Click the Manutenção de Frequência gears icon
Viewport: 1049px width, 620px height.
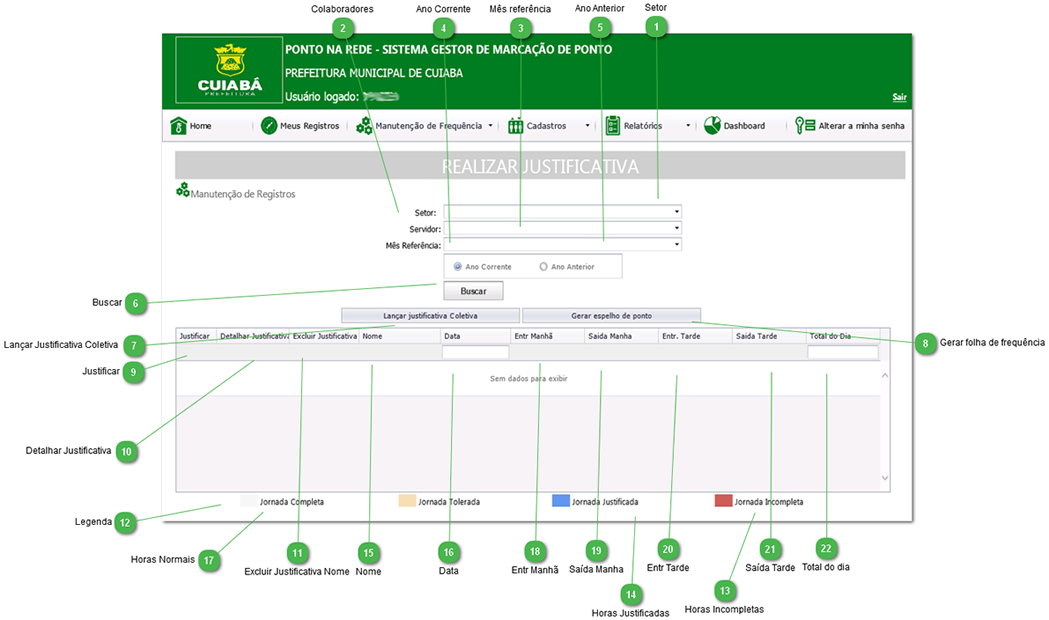point(364,126)
